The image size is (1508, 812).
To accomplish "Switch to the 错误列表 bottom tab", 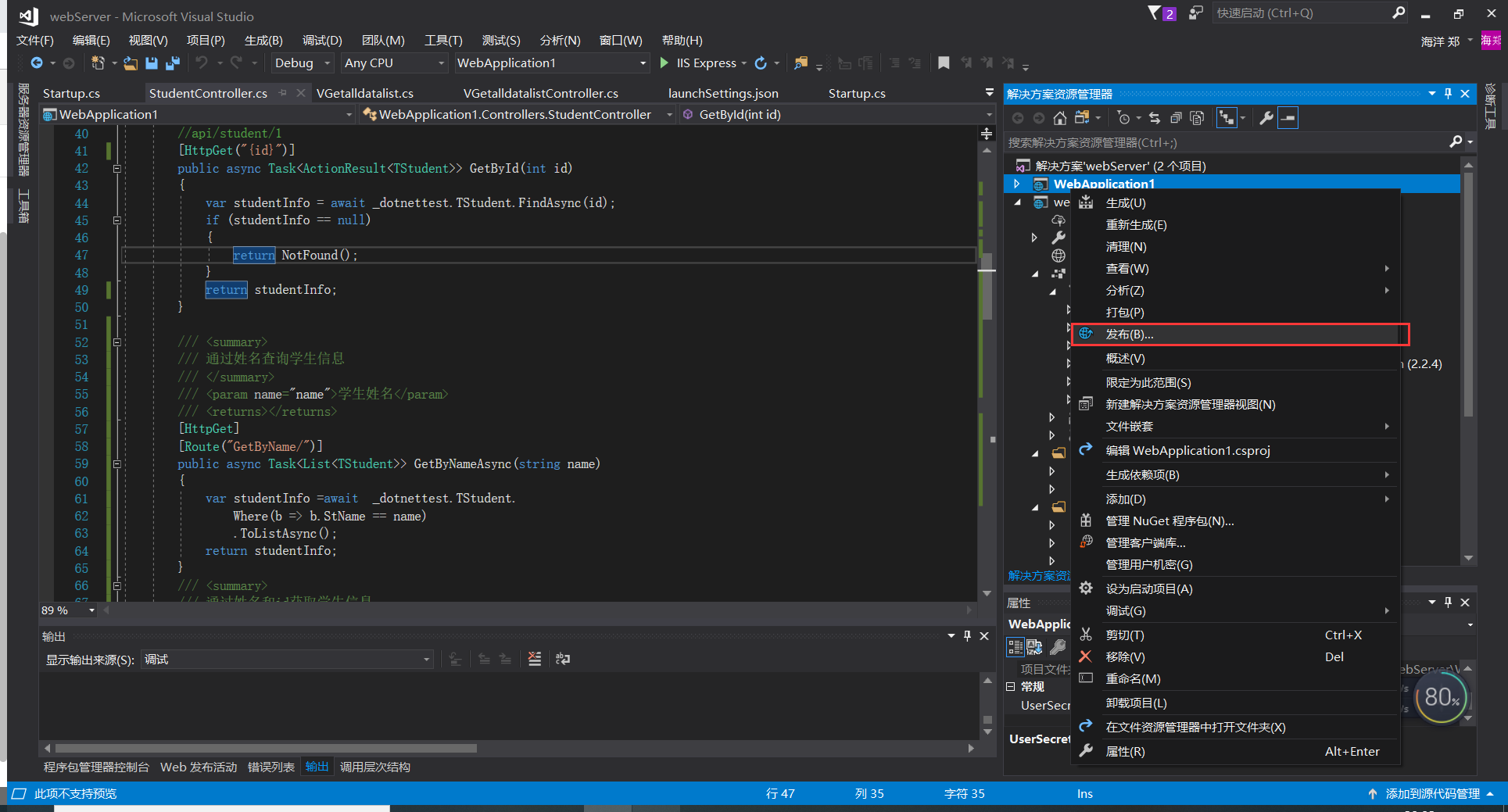I will (270, 767).
